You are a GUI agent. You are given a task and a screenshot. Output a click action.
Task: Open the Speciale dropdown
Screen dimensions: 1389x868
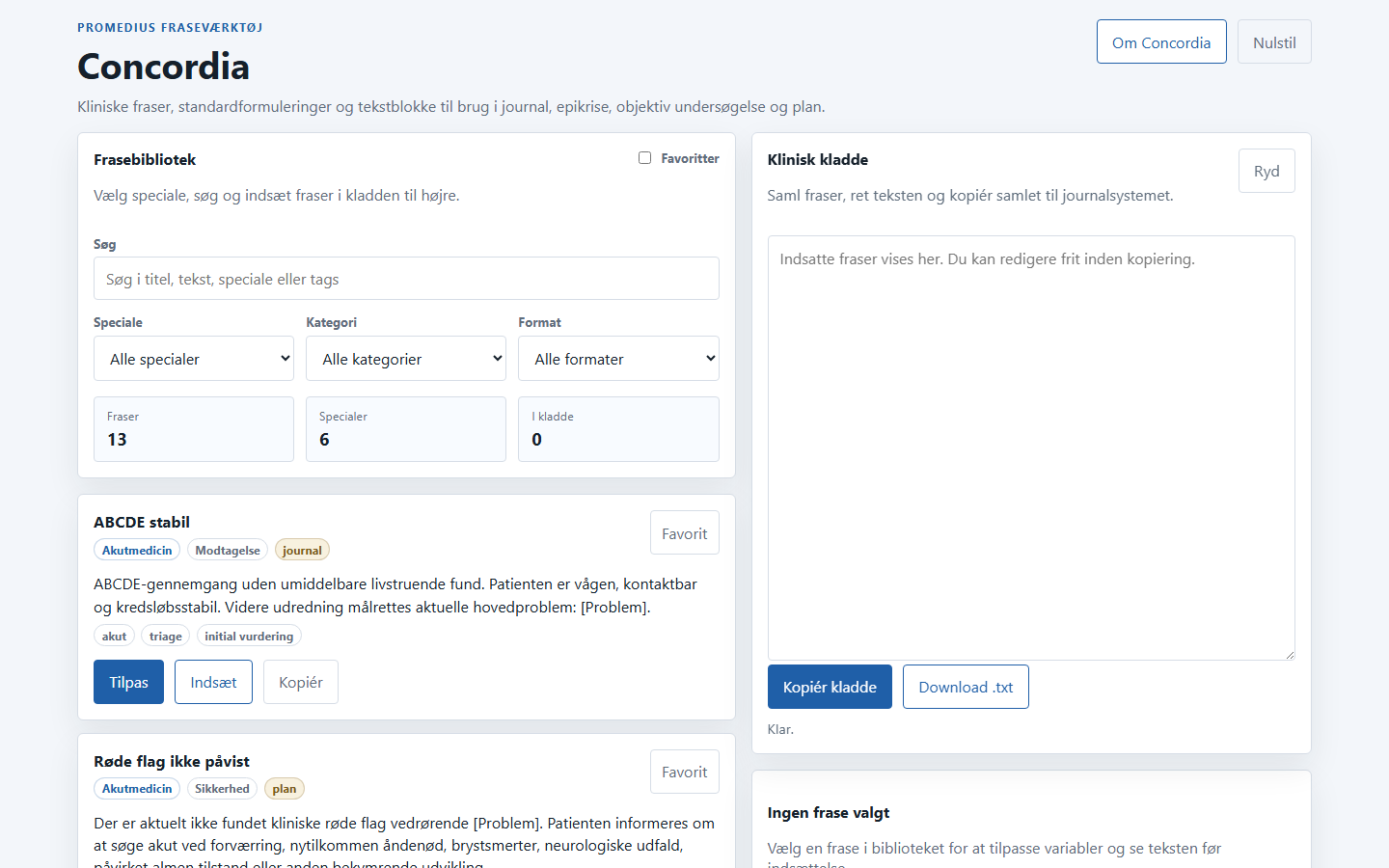tap(194, 359)
